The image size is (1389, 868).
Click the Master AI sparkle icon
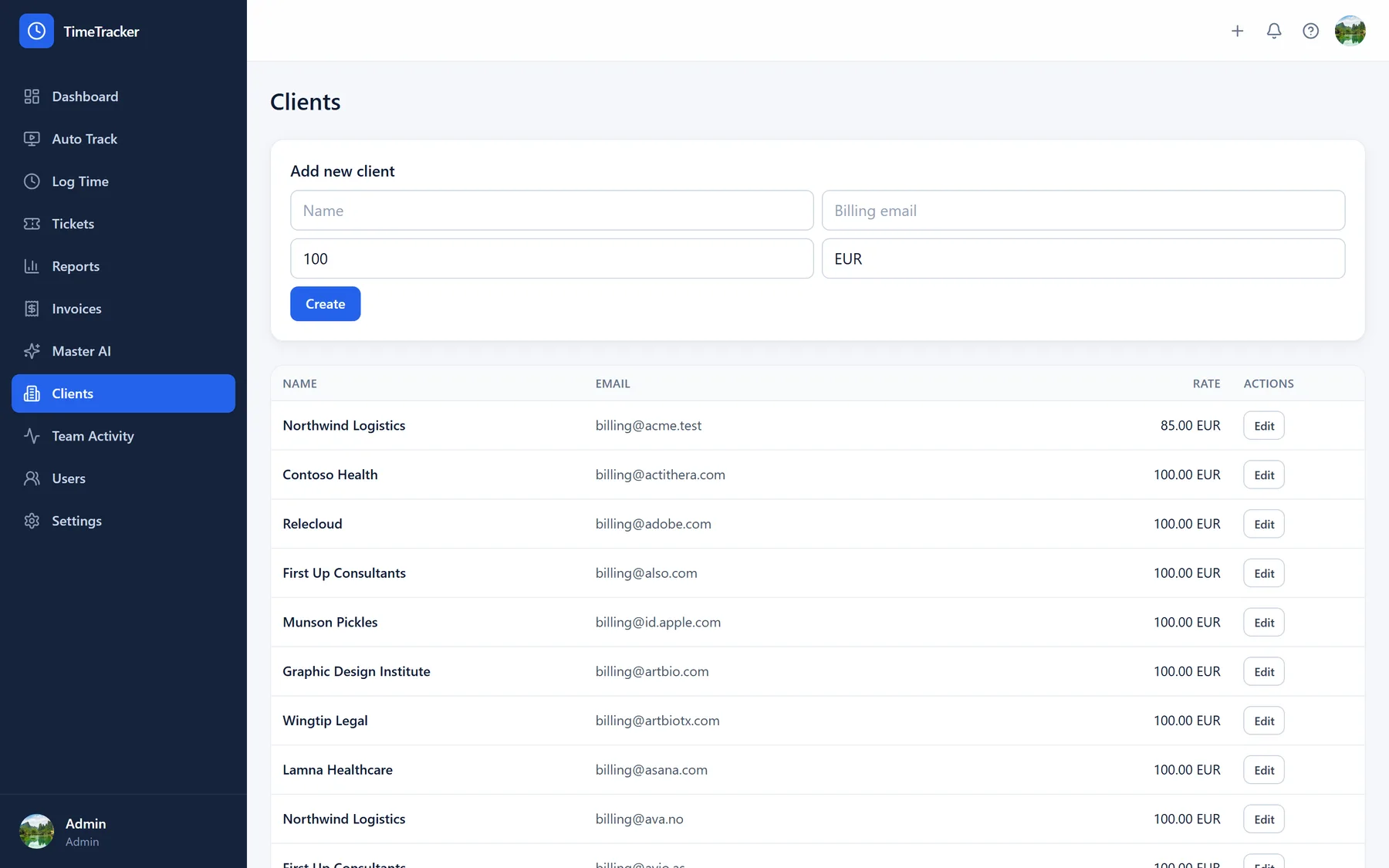coord(32,351)
